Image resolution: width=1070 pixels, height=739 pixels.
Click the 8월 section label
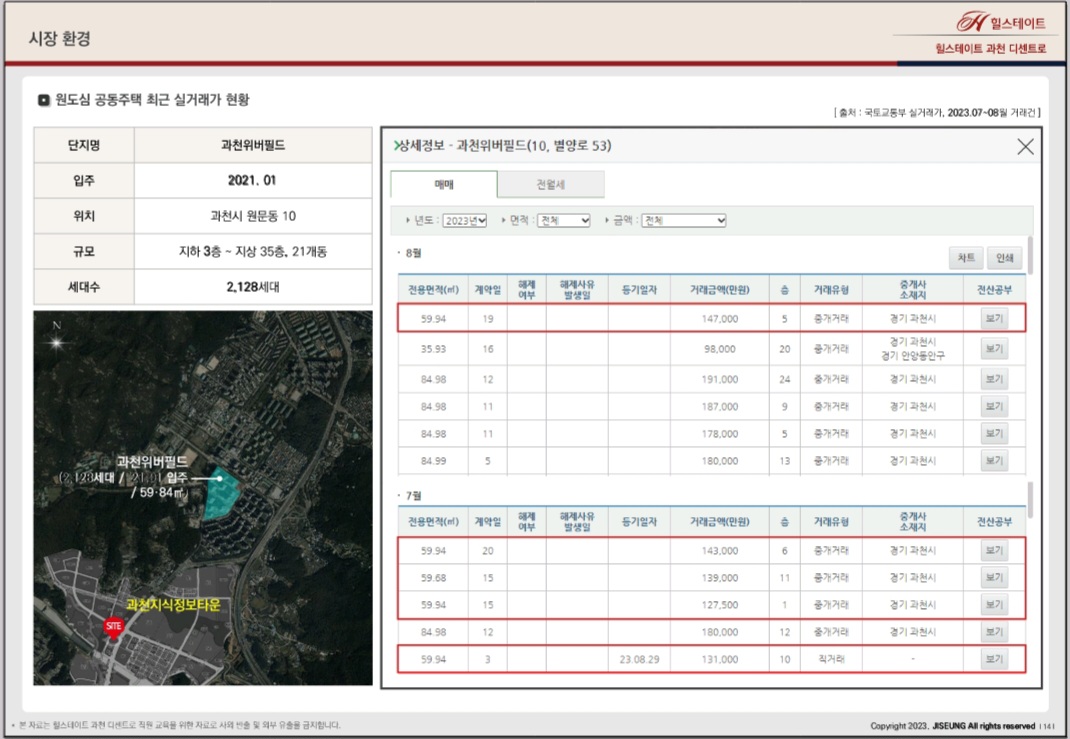[413, 253]
